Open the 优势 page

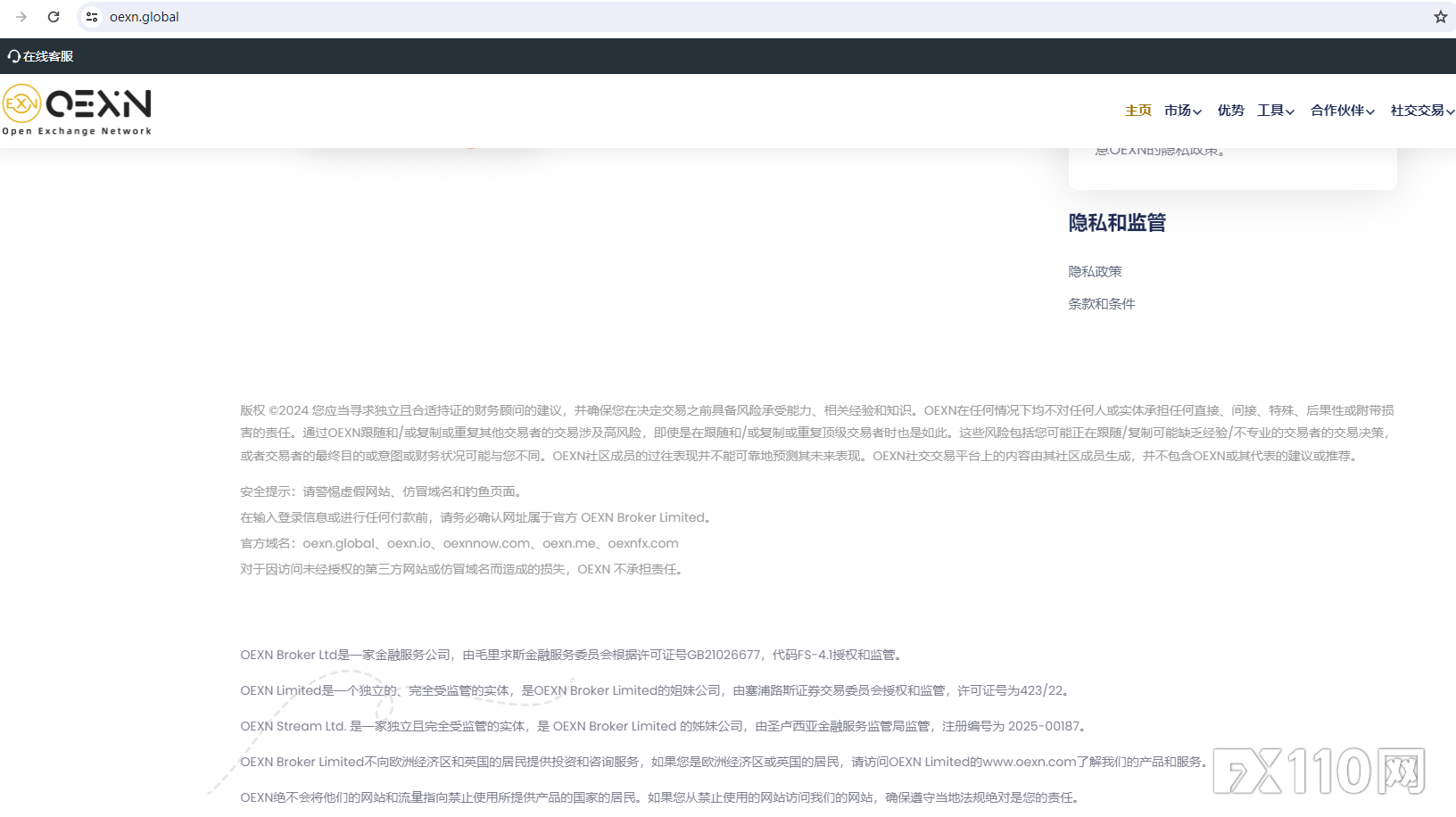click(x=1231, y=111)
